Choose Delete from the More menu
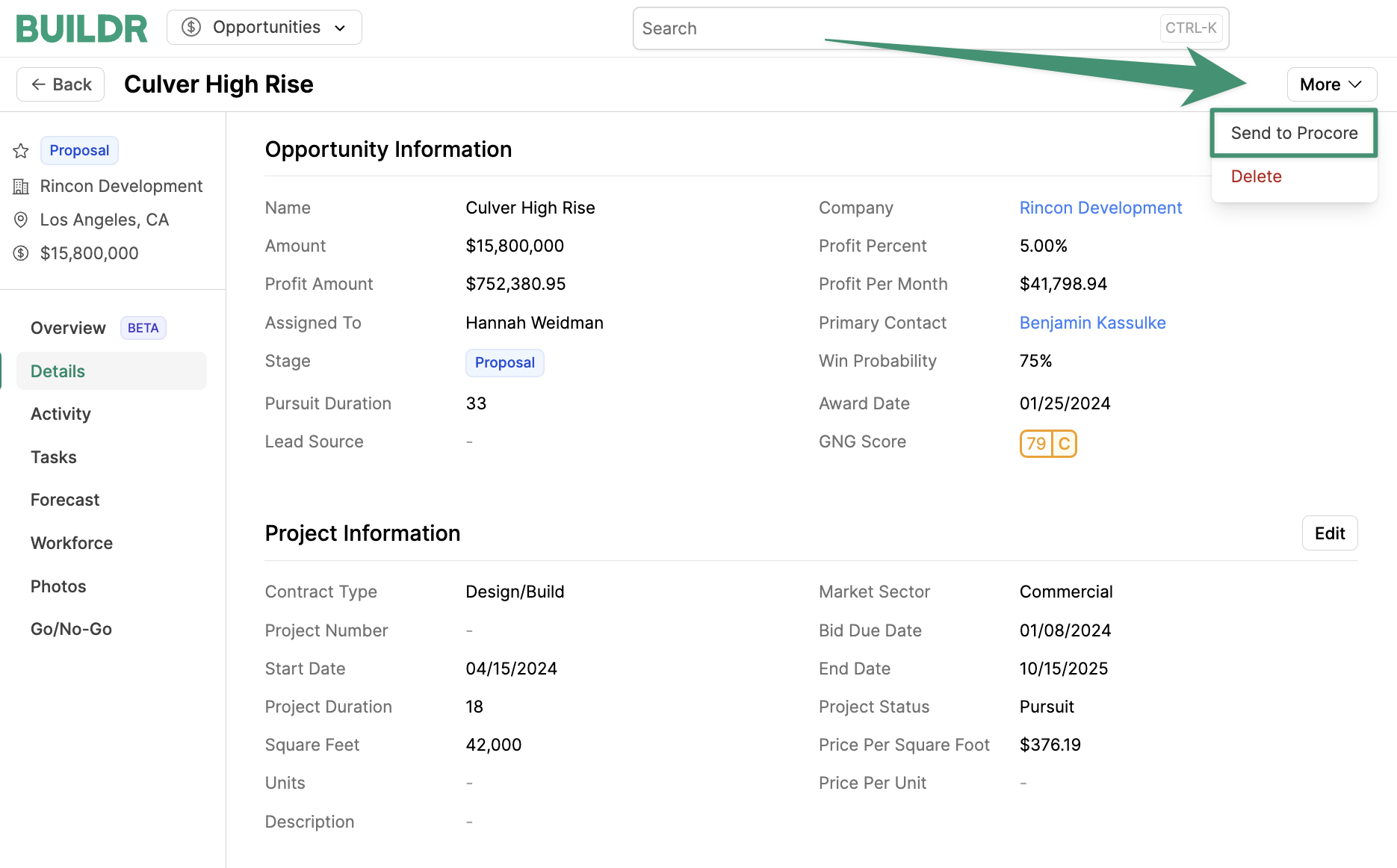This screenshot has height=868, width=1397. [1256, 176]
